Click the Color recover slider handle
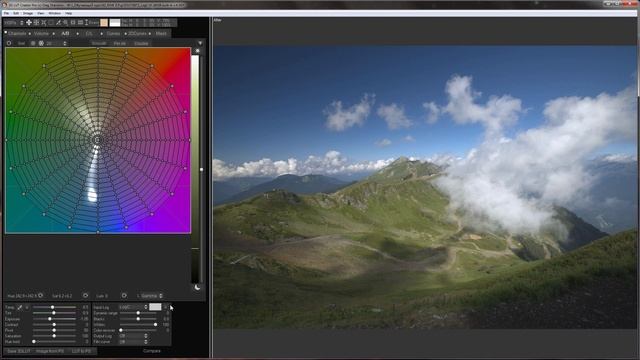The image size is (640, 360). [121, 330]
